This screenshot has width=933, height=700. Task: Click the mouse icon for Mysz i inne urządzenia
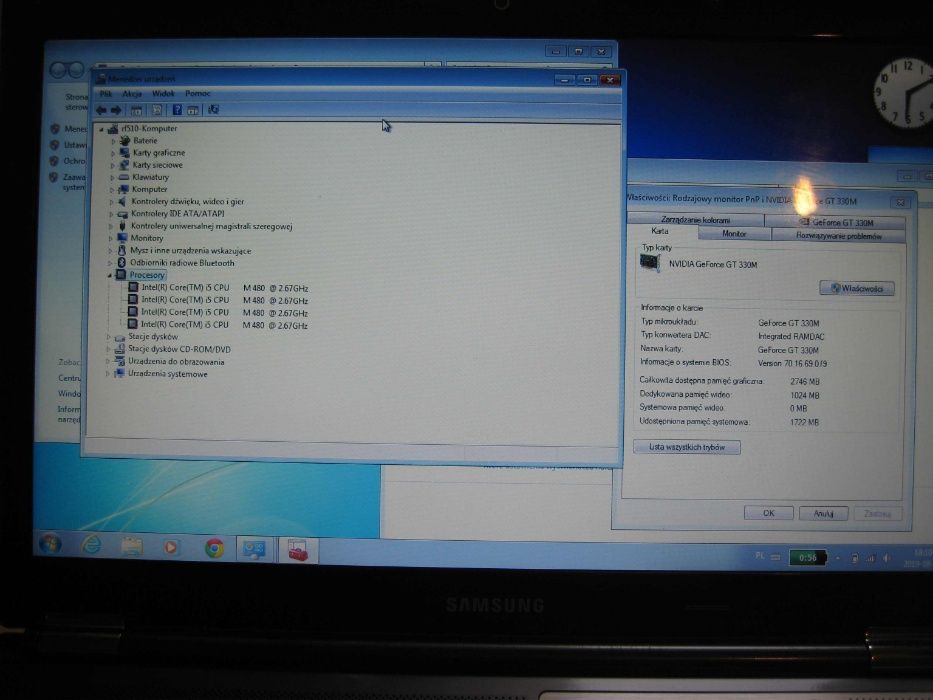[x=122, y=251]
